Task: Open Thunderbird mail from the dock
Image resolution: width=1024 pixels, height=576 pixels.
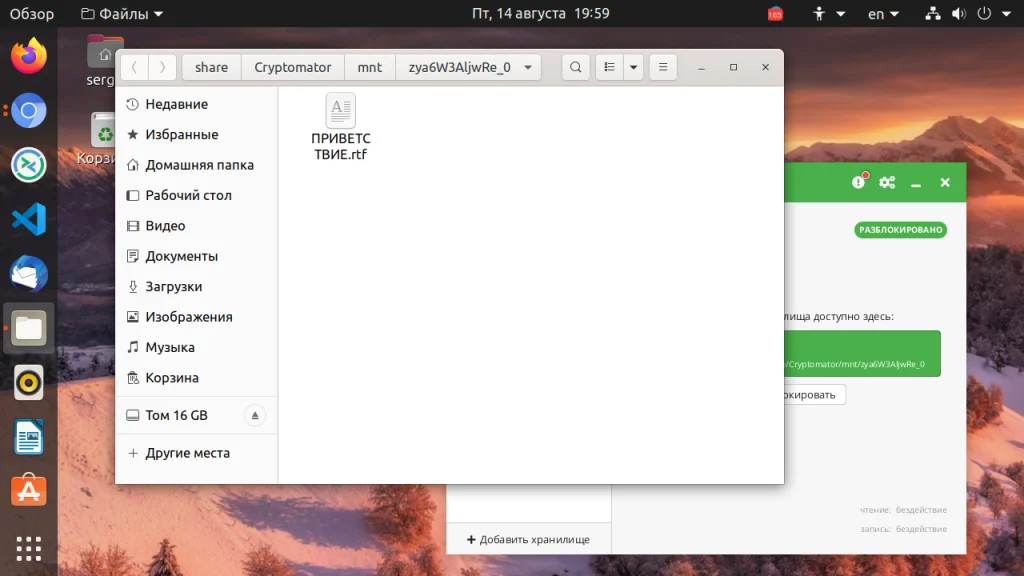Action: pos(29,274)
